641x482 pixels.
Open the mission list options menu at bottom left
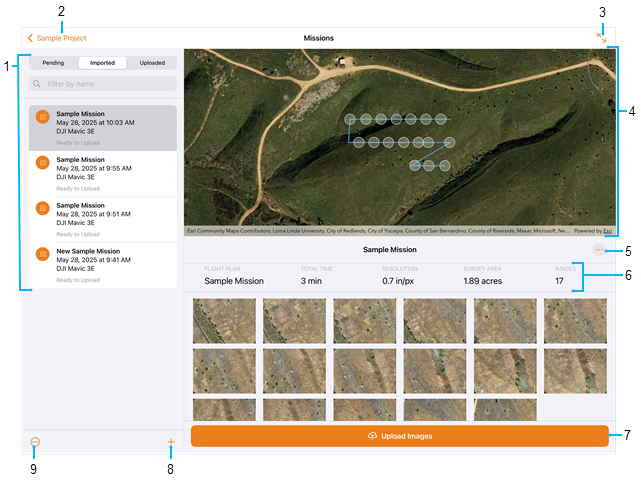click(35, 442)
